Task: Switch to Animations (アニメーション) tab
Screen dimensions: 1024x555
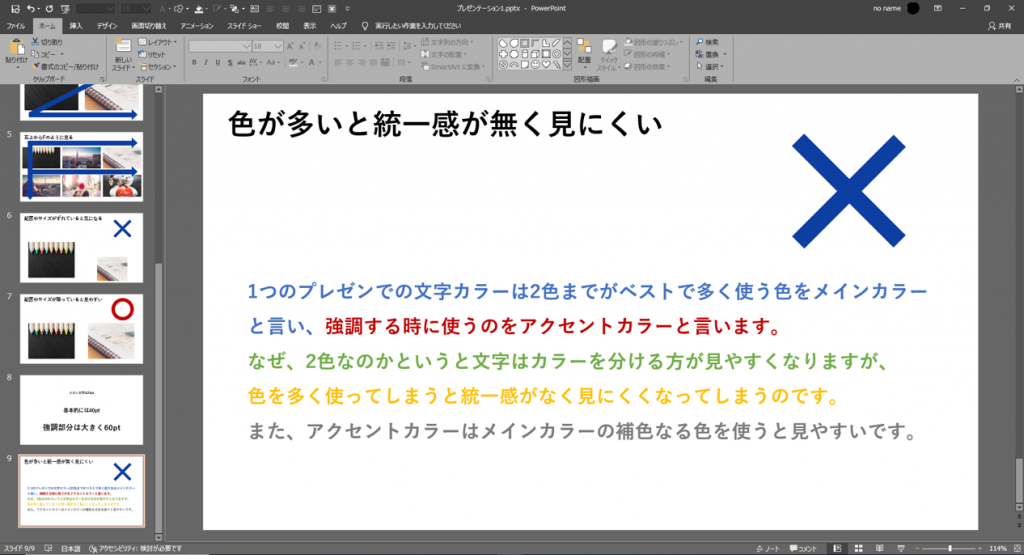Action: pos(197,26)
